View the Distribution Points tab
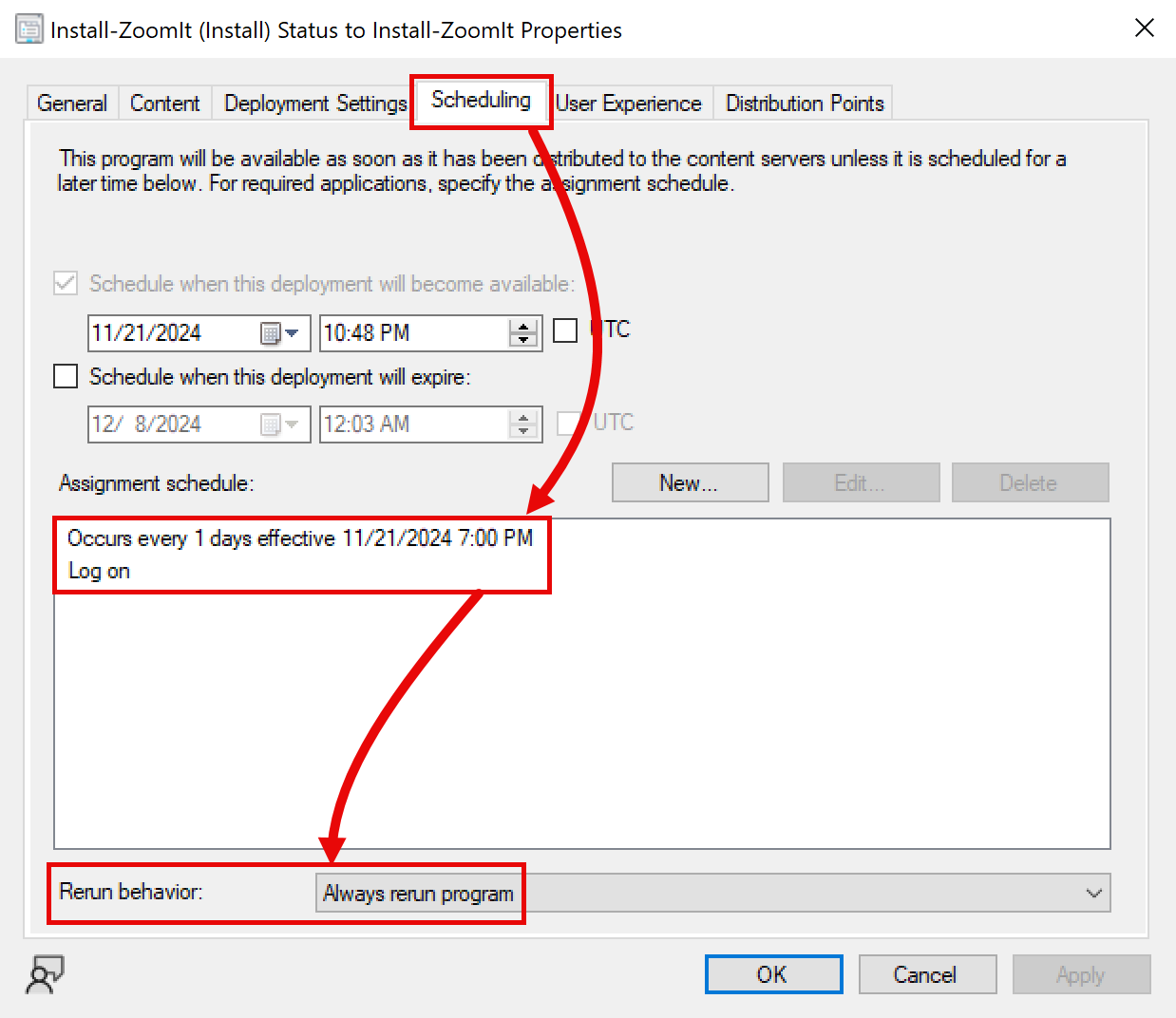 click(x=803, y=103)
